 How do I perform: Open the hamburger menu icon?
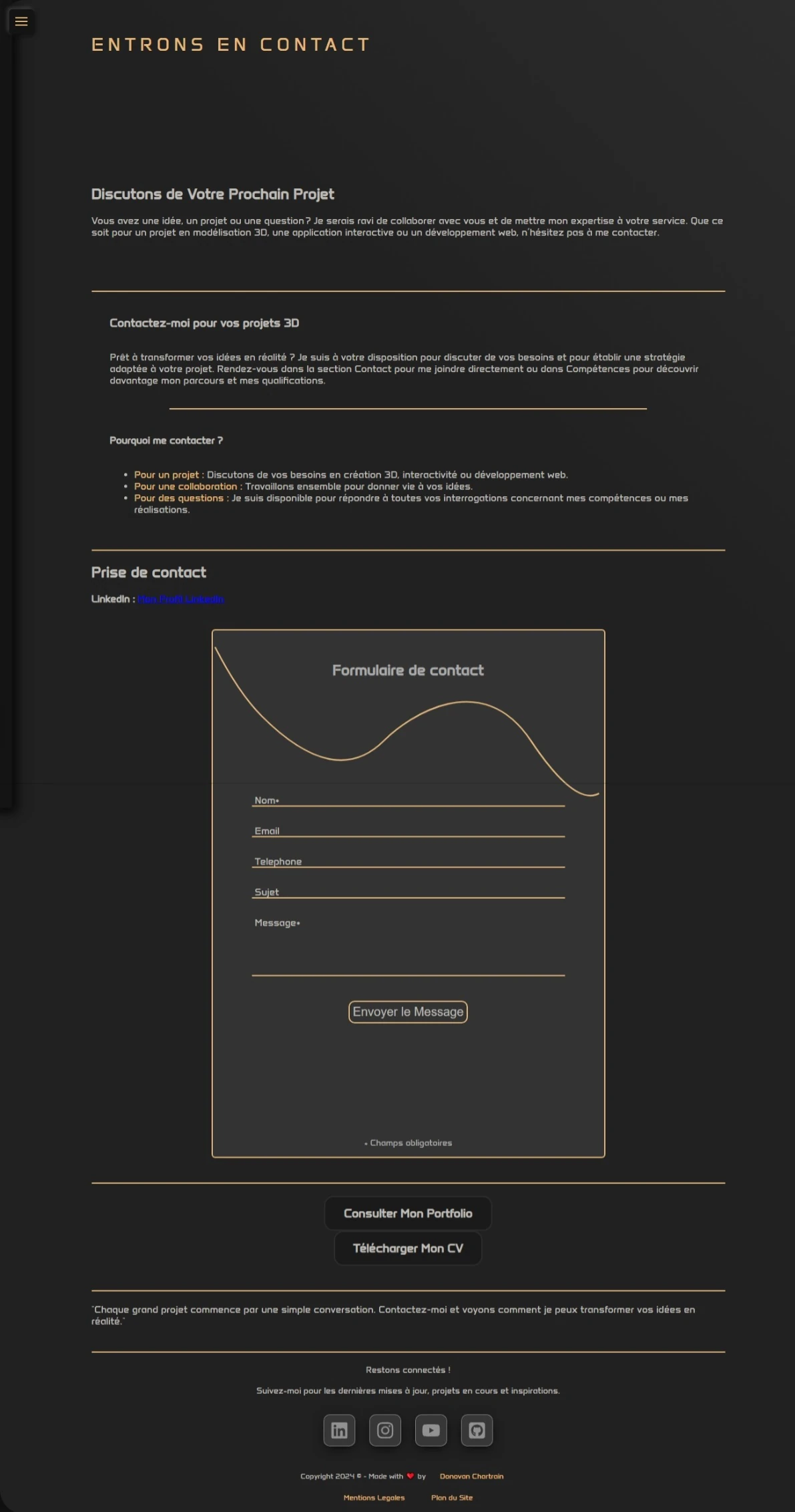(21, 21)
